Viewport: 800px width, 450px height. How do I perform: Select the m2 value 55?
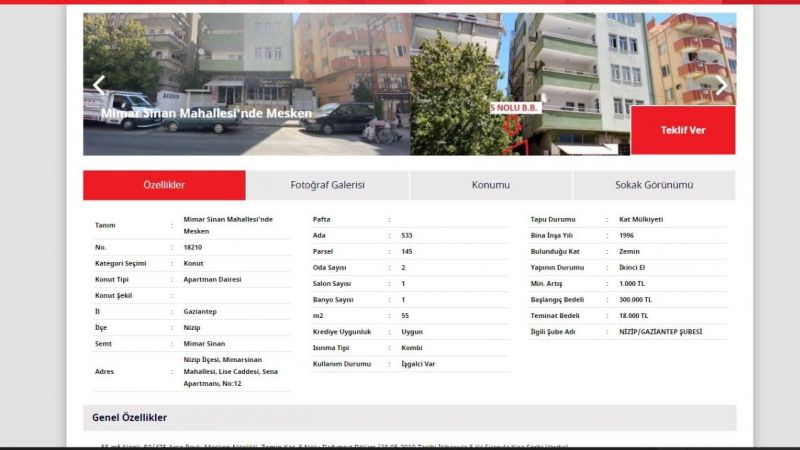405,316
